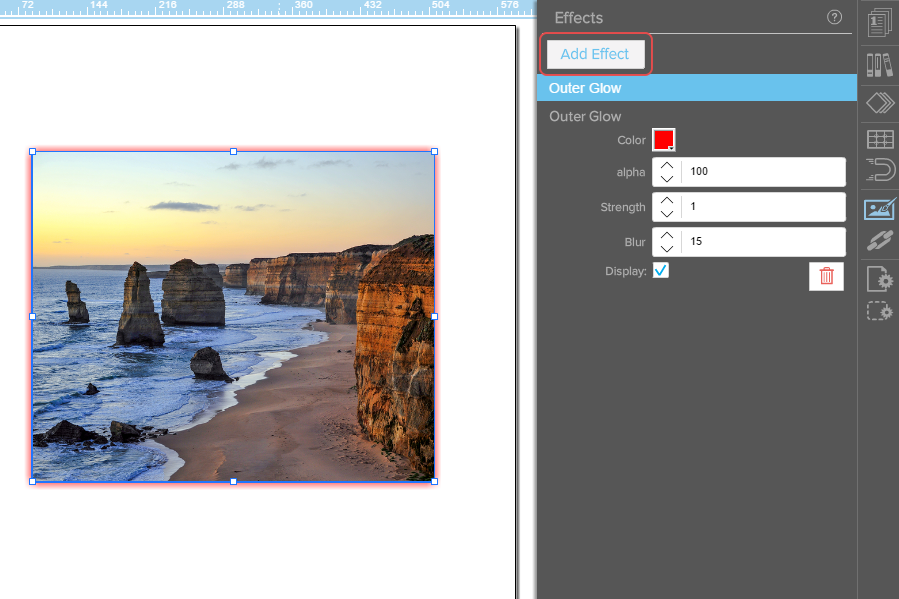Open the chain link panel icon
Viewport: 899px width, 599px height.
[879, 242]
